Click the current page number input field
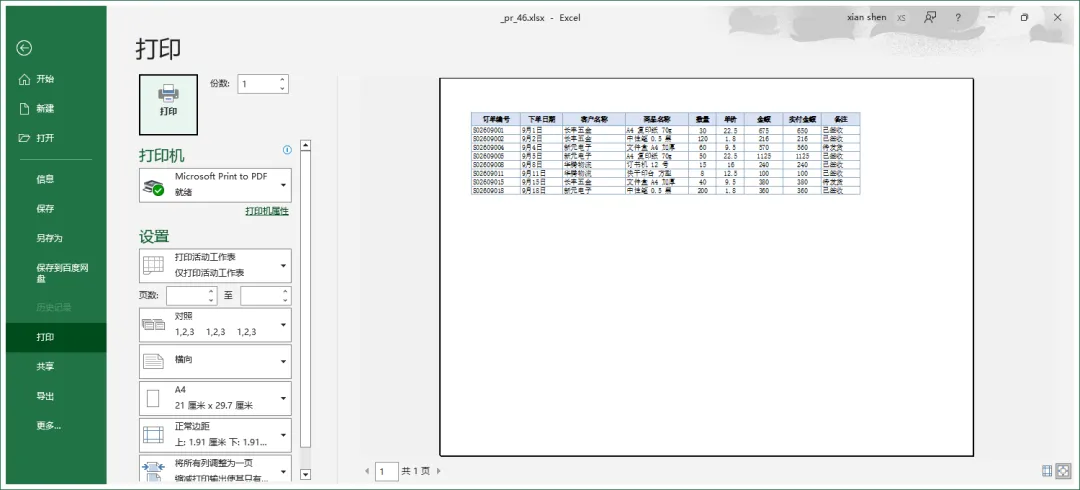Screen dimensions: 1080x490 click(387, 471)
